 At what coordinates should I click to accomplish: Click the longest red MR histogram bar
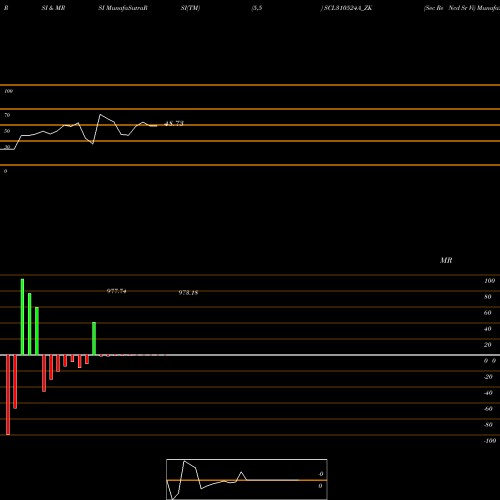pyautogui.click(x=8, y=395)
